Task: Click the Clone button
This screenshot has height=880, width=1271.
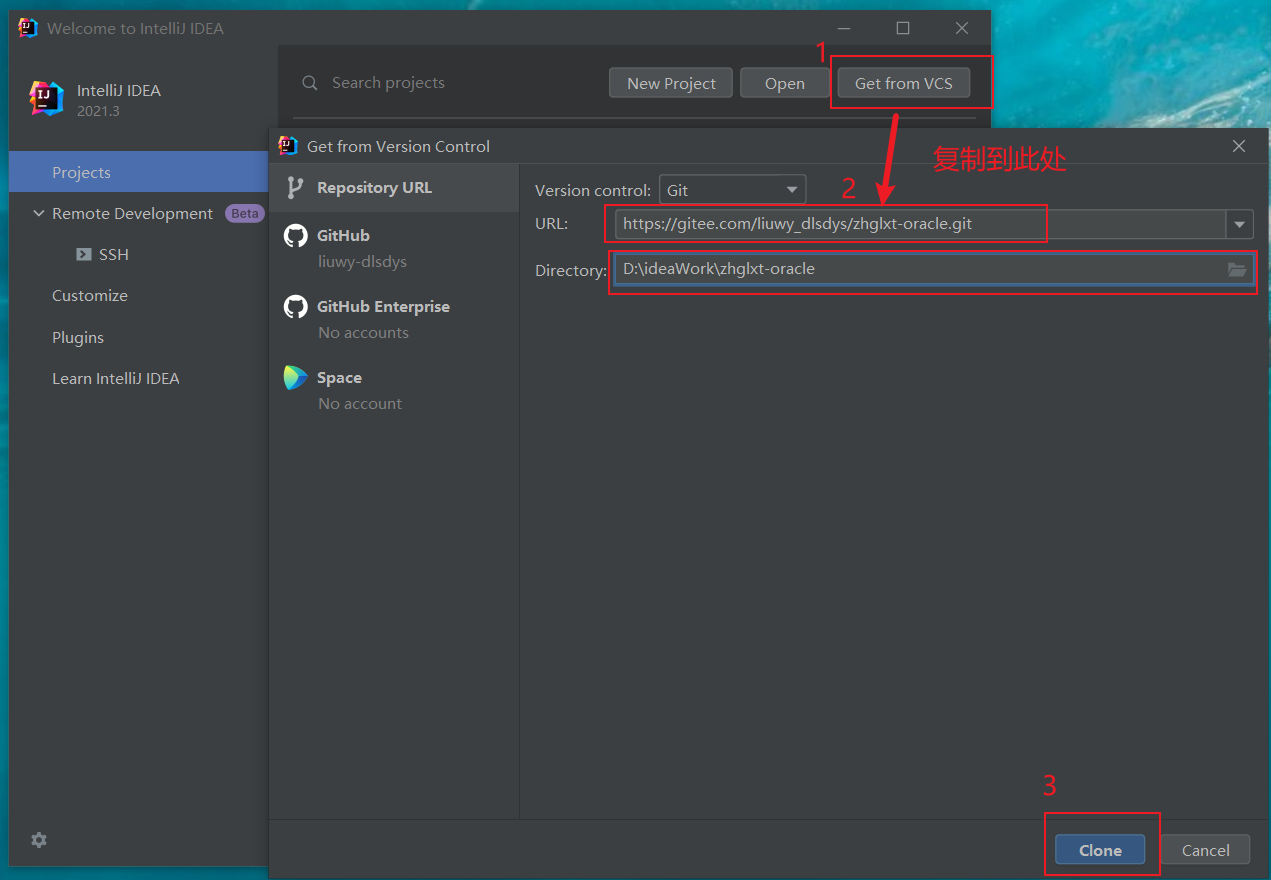Action: tap(1100, 850)
